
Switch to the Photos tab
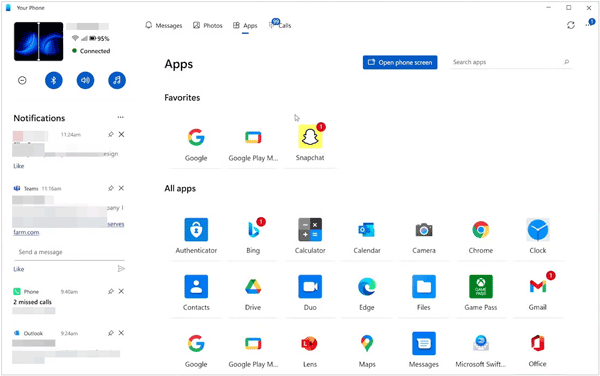[x=207, y=26]
